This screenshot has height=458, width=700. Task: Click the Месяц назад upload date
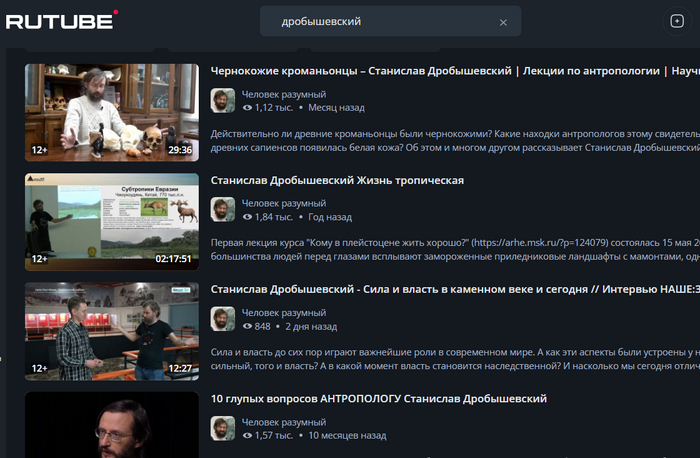click(336, 108)
